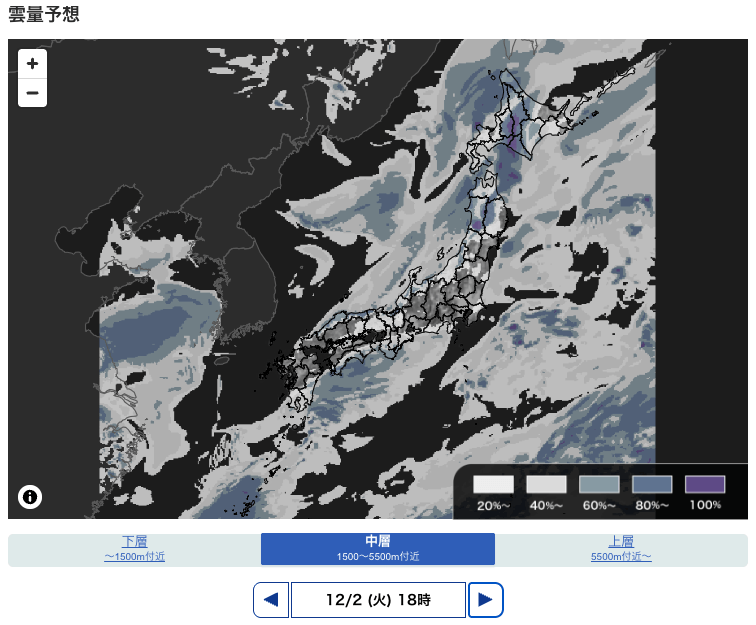Open the ～1500m付近 link

tap(134, 556)
